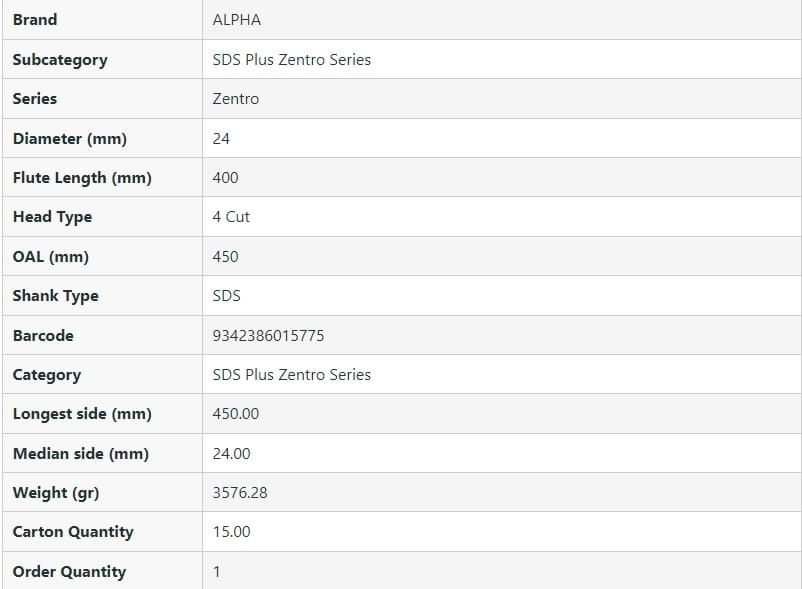The height and width of the screenshot is (589, 802).
Task: Select the Diameter (mm) label
Action: [70, 139]
